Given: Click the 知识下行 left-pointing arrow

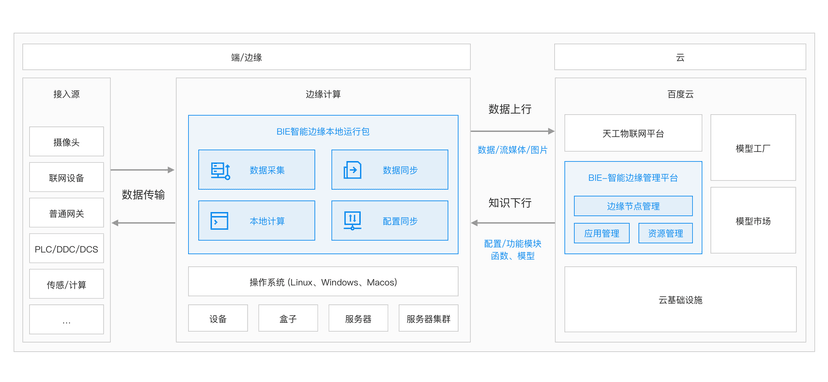Looking at the screenshot, I should click(512, 222).
